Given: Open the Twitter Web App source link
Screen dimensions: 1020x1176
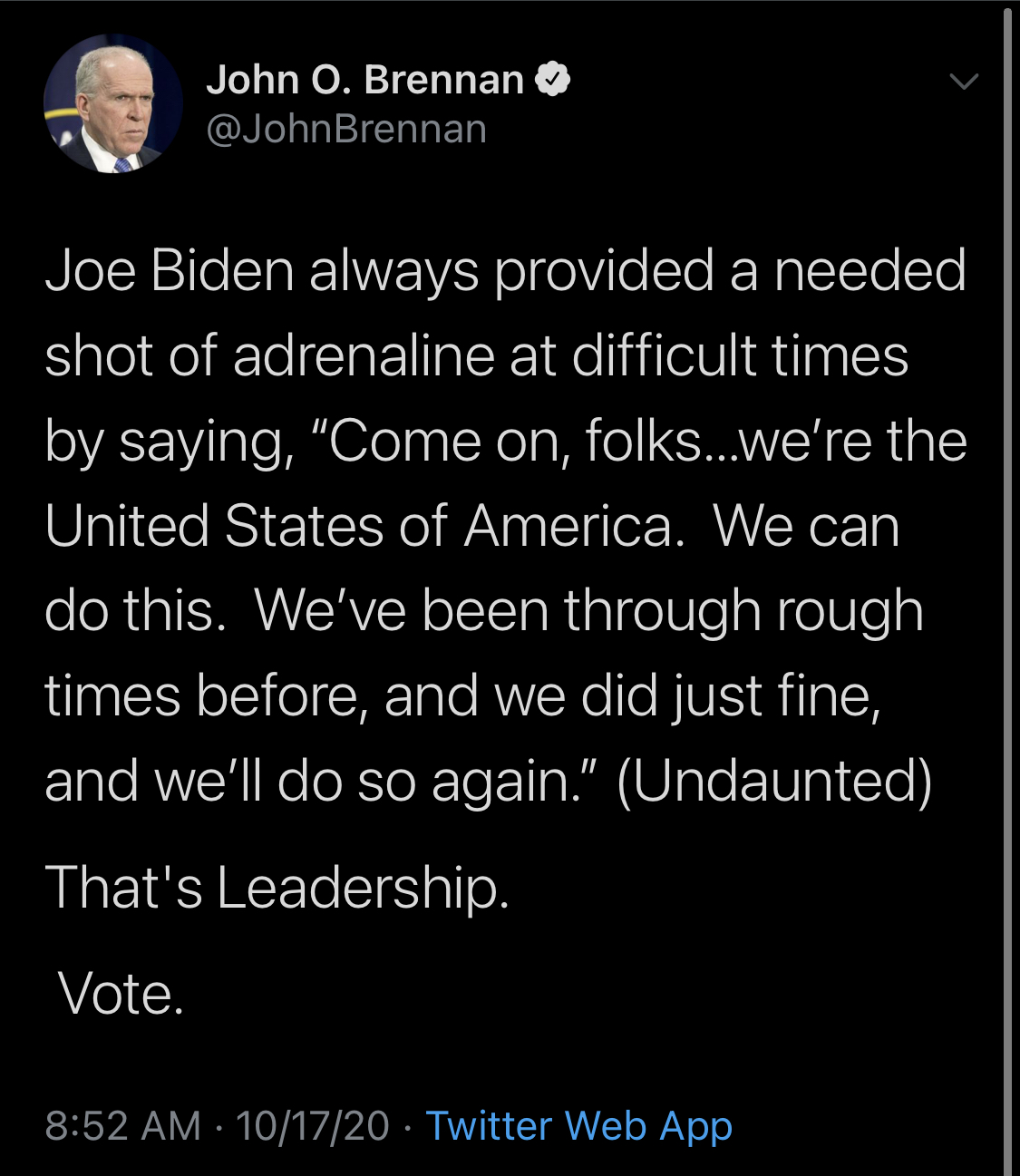Looking at the screenshot, I should (x=578, y=1125).
